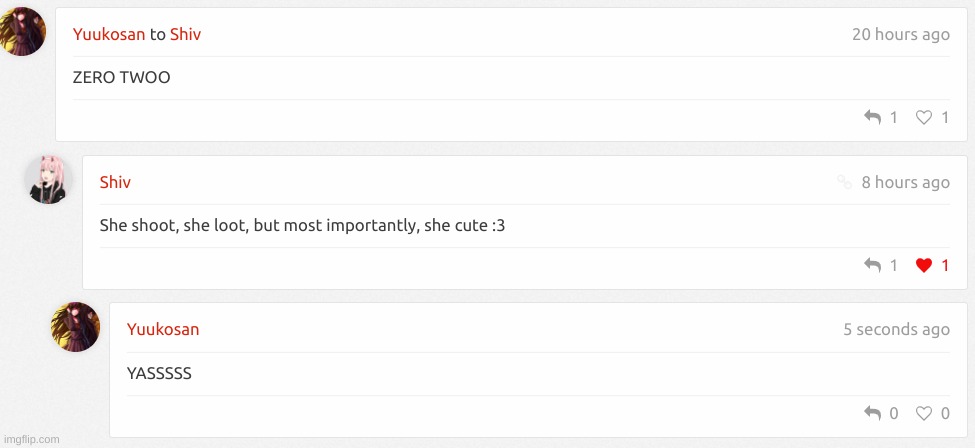Open Yuukosan's avatar beside YASSSSS comment

click(x=75, y=327)
